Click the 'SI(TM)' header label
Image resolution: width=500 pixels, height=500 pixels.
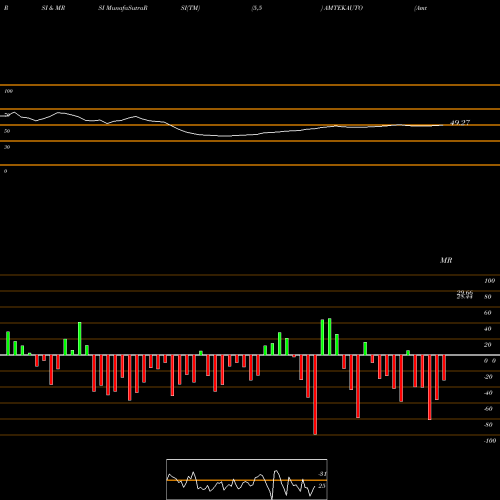click(190, 8)
